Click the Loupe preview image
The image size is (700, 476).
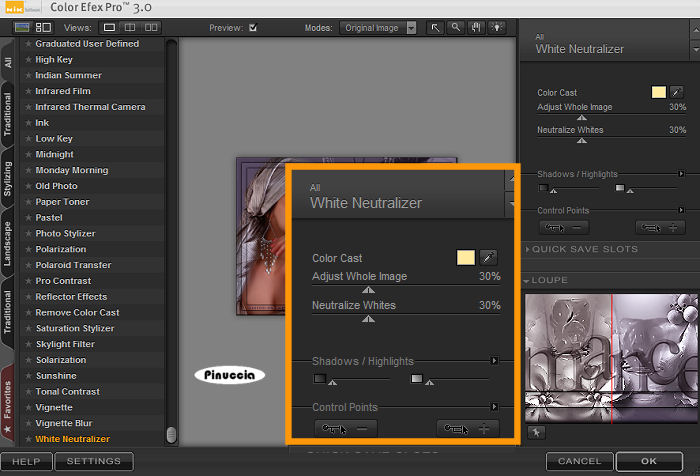pyautogui.click(x=611, y=358)
